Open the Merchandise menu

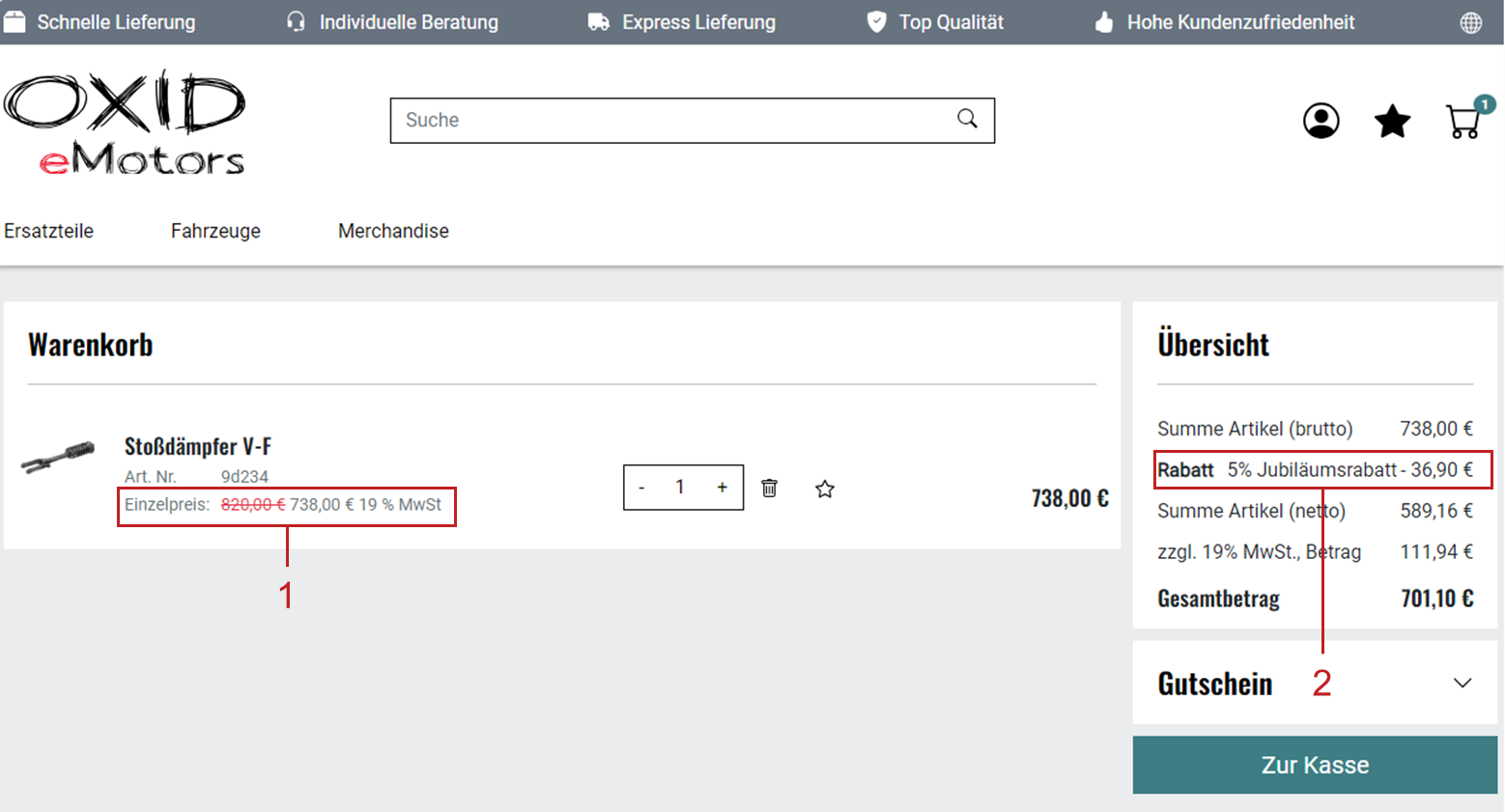click(393, 231)
